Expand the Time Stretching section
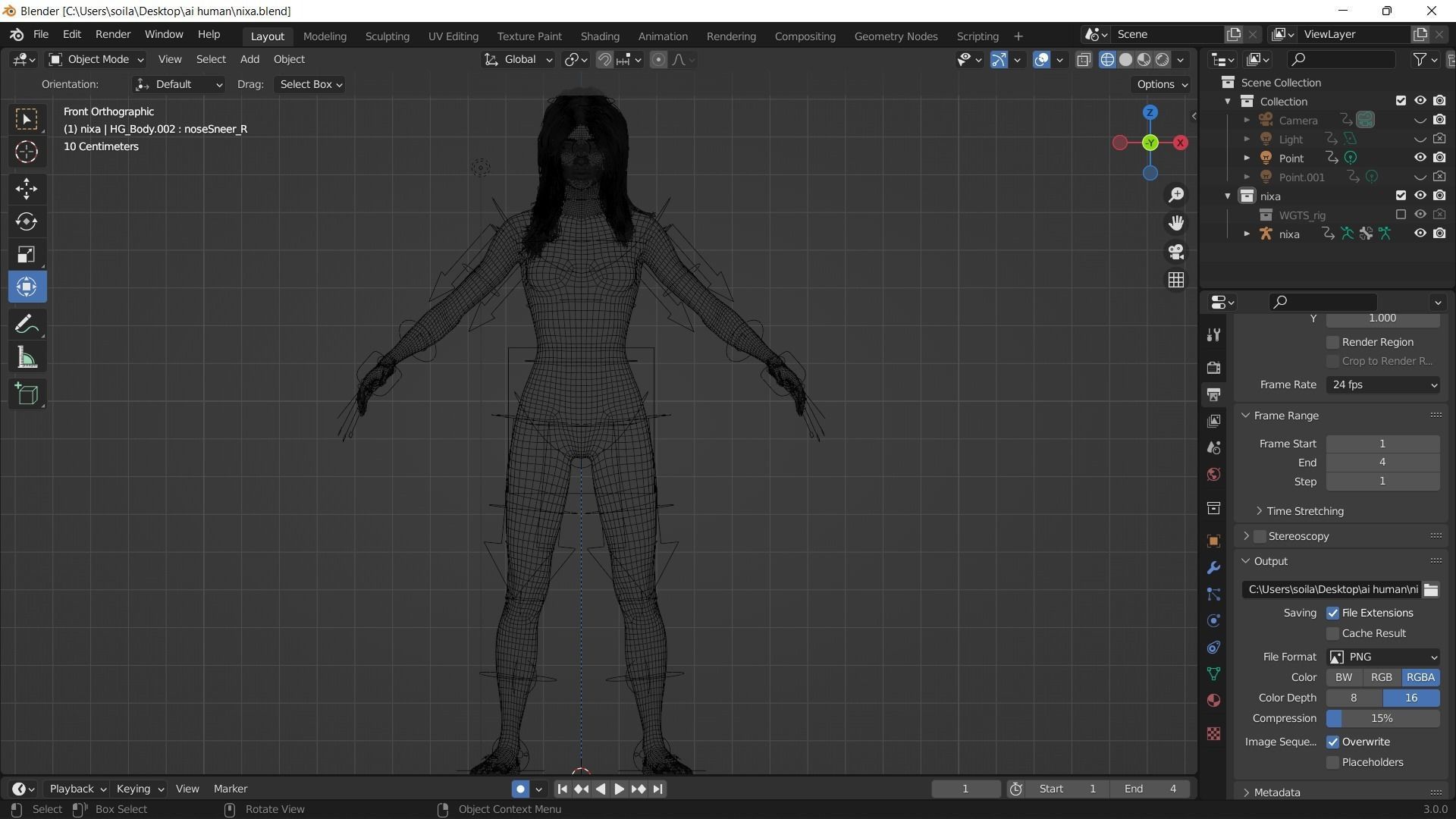The width and height of the screenshot is (1456, 819). [x=1304, y=511]
